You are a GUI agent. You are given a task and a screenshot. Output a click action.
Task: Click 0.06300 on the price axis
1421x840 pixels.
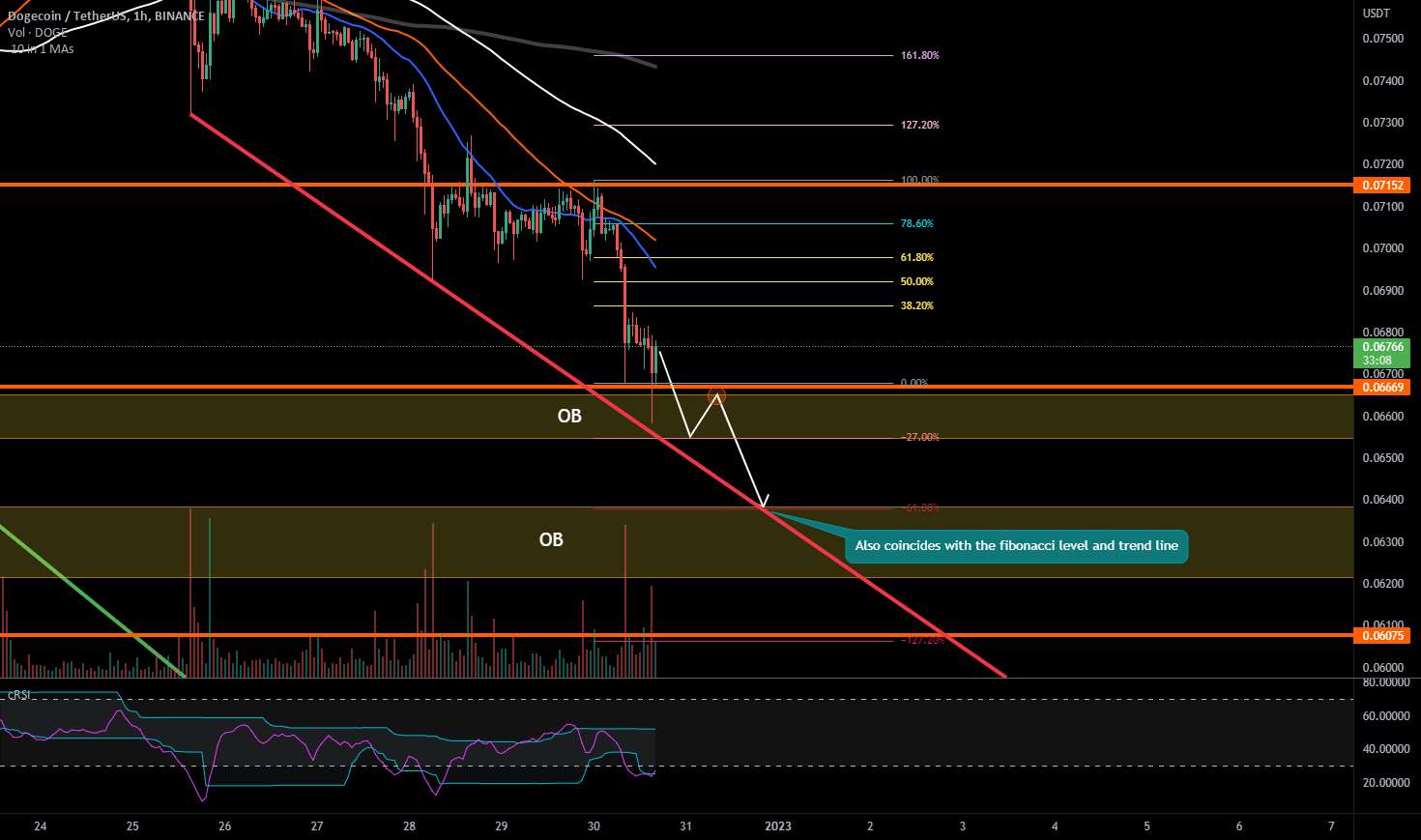(1382, 542)
